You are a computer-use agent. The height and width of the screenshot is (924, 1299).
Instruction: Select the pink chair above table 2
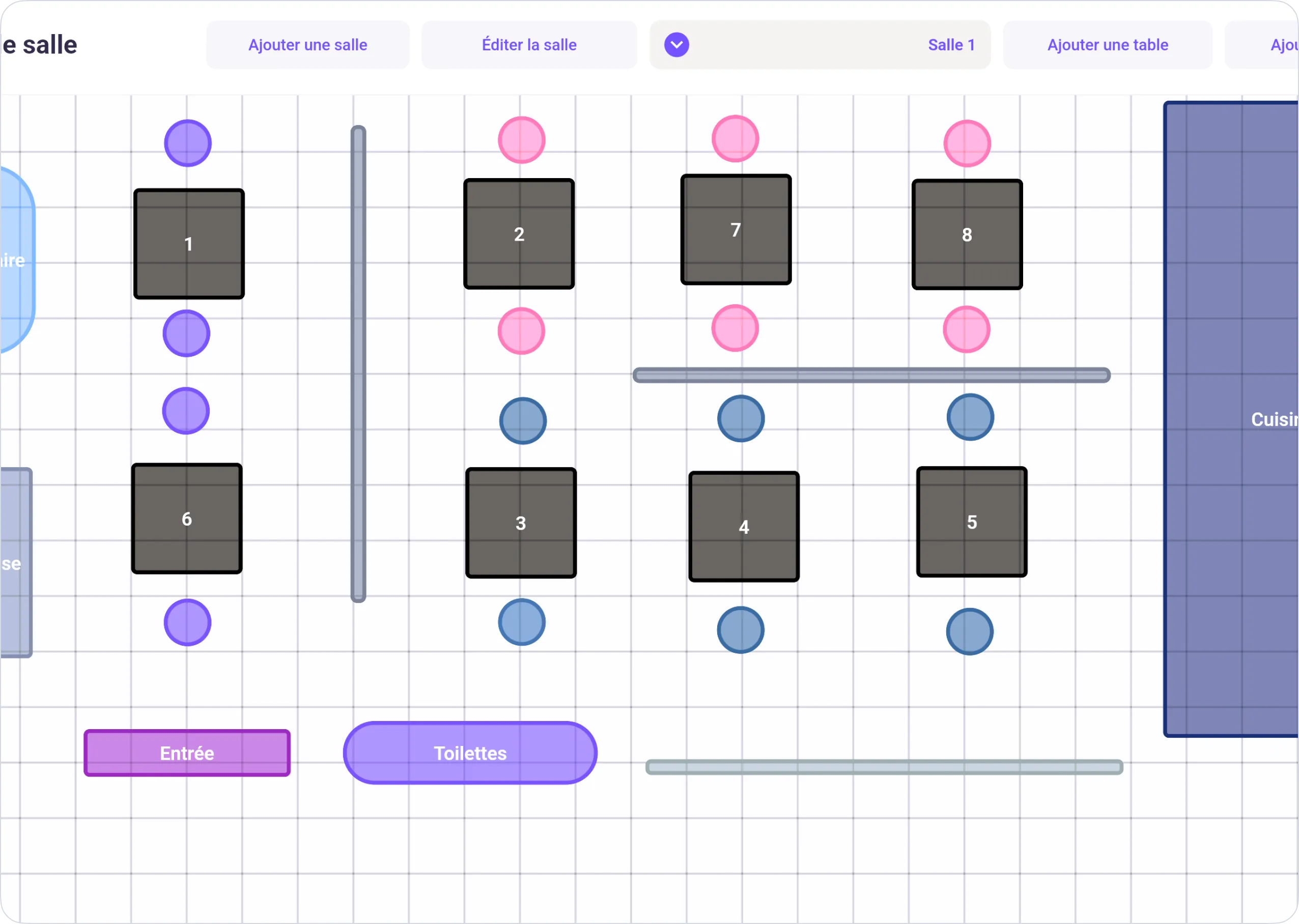point(521,139)
